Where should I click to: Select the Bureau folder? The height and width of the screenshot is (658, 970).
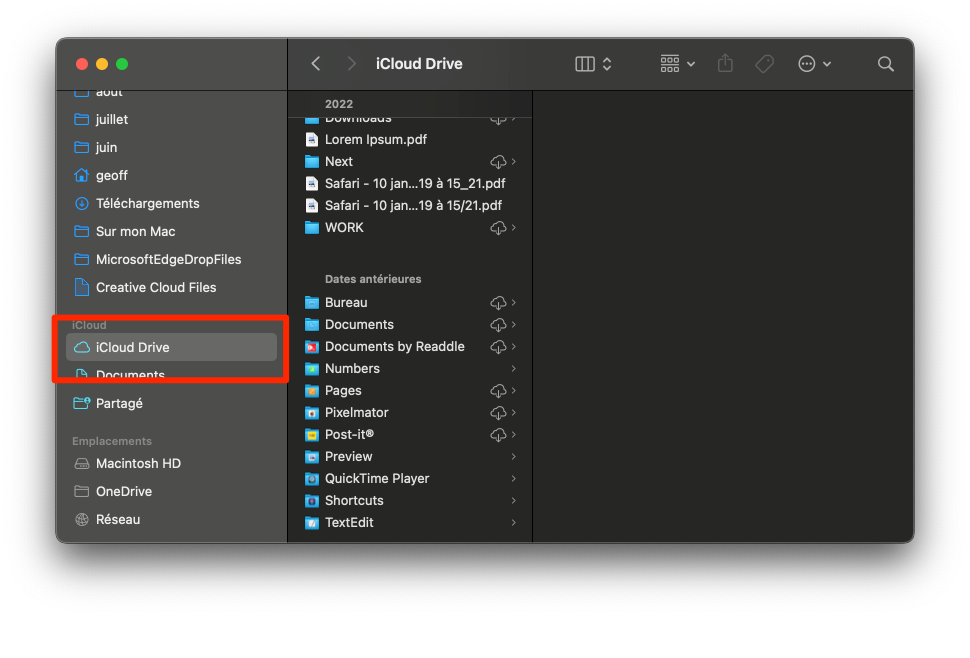(x=410, y=302)
